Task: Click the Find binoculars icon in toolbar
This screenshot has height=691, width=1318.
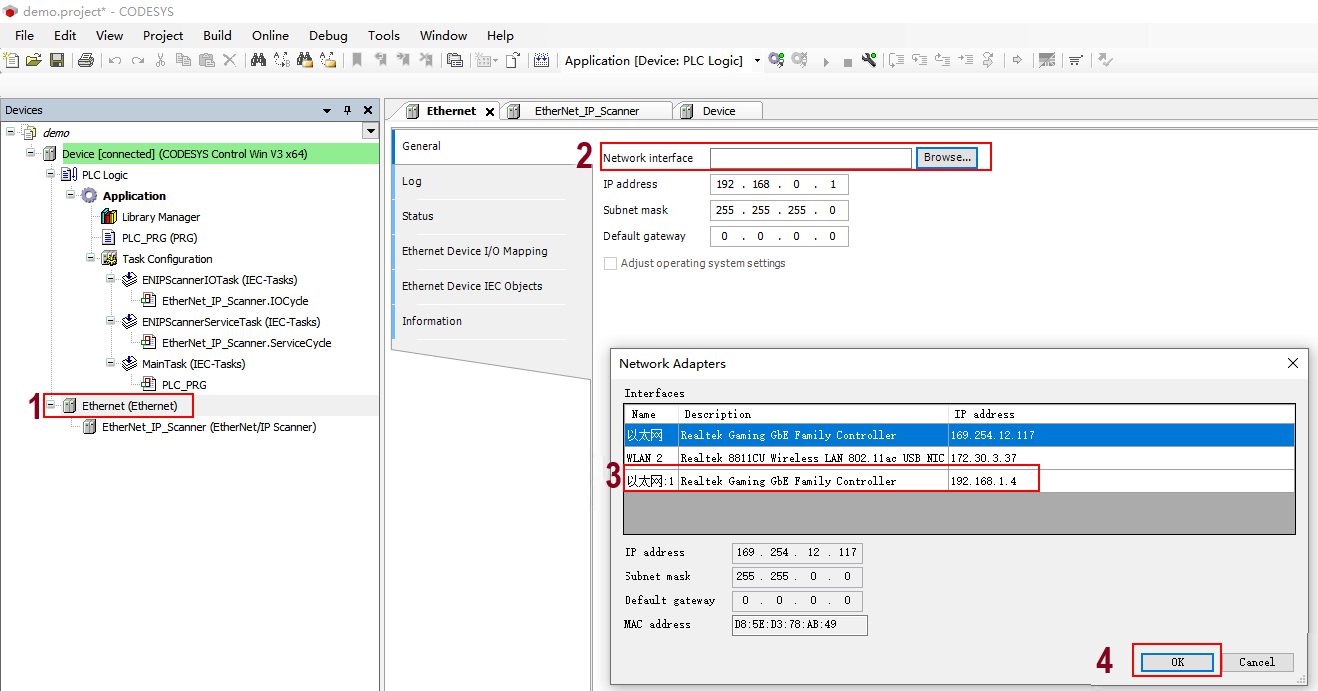Action: tap(258, 61)
